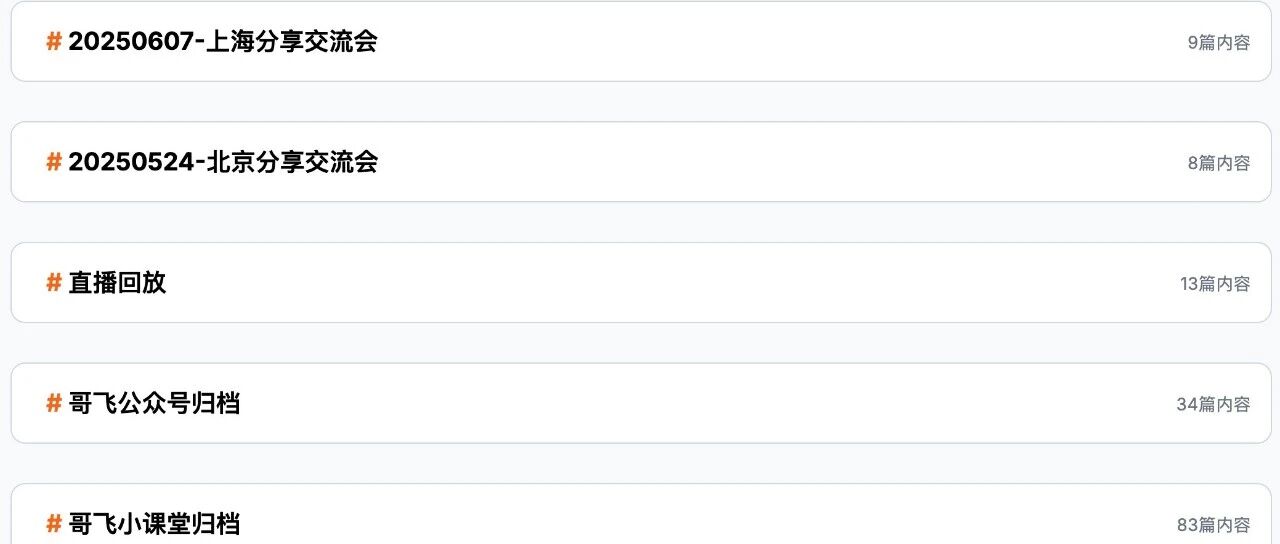The height and width of the screenshot is (544, 1280).
Task: Select the hash icon for 哥飞公众号归档
Action: [54, 403]
